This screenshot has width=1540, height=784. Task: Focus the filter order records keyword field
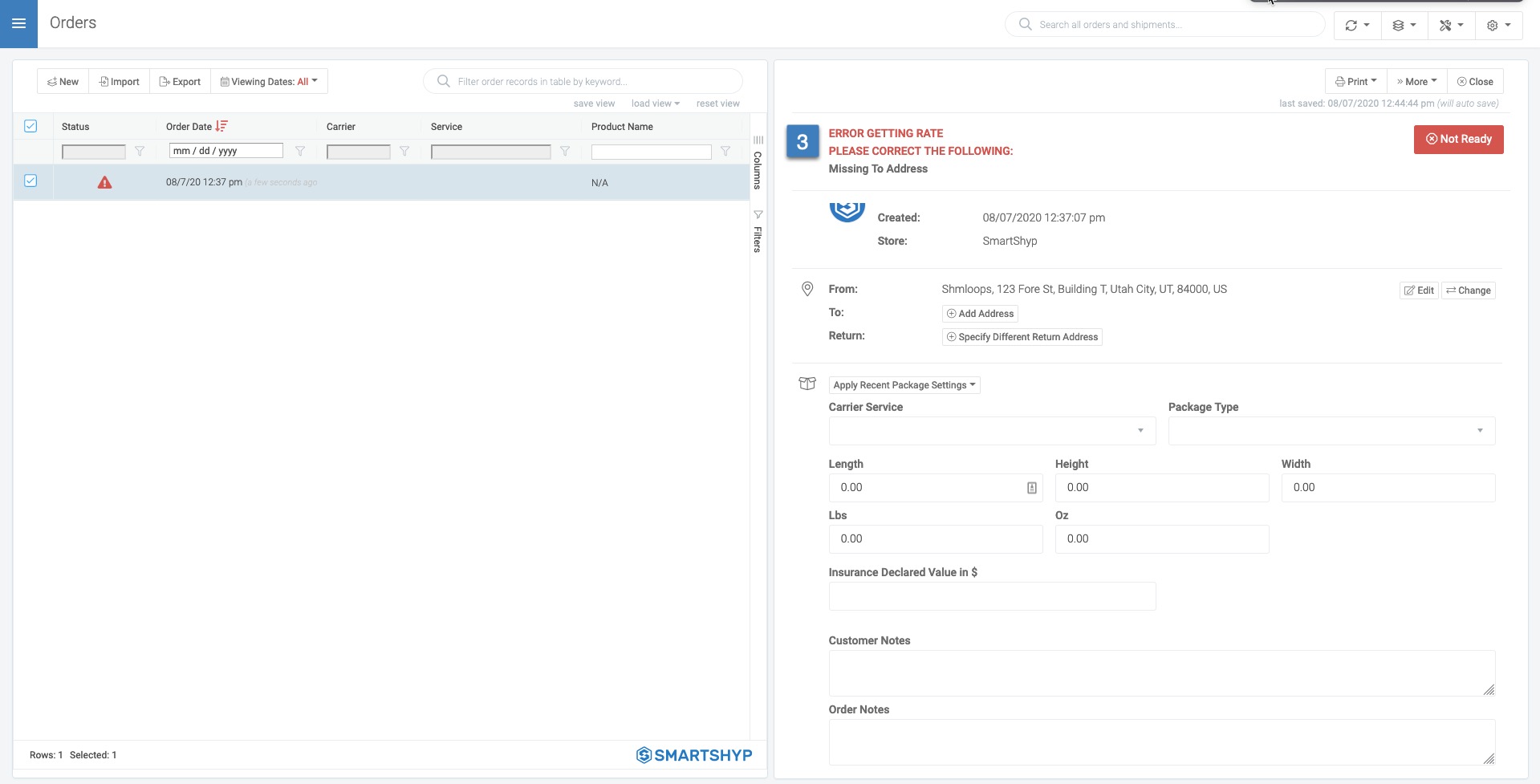coord(583,81)
